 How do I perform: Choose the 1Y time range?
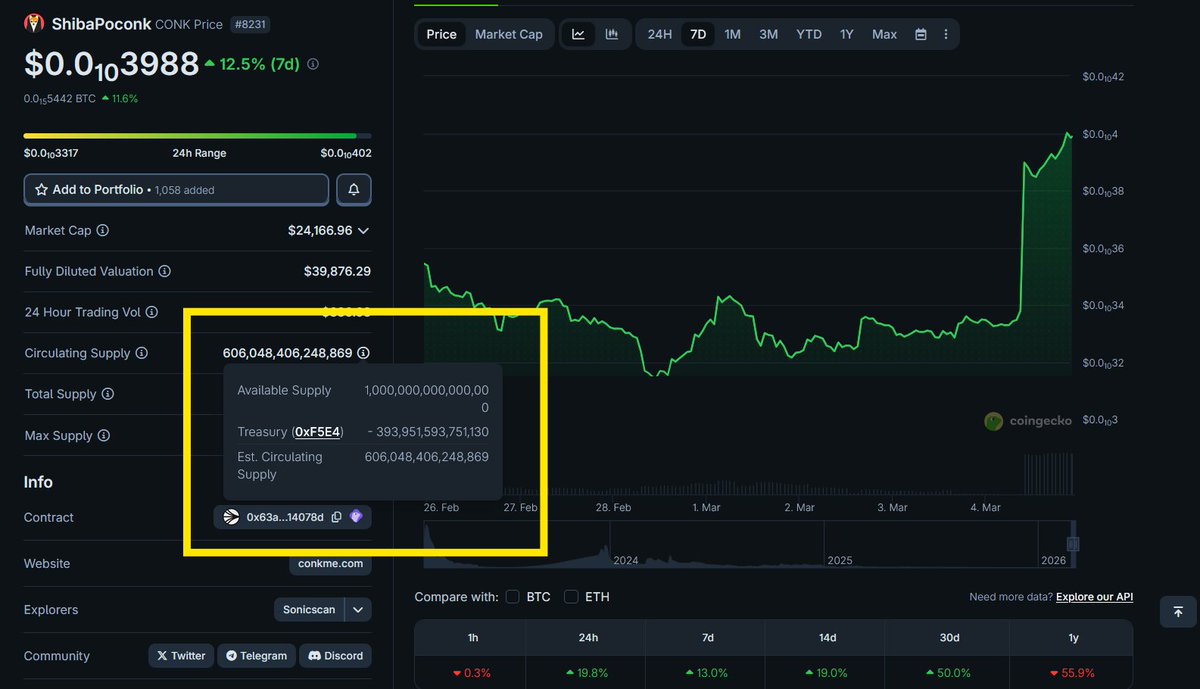coord(847,34)
